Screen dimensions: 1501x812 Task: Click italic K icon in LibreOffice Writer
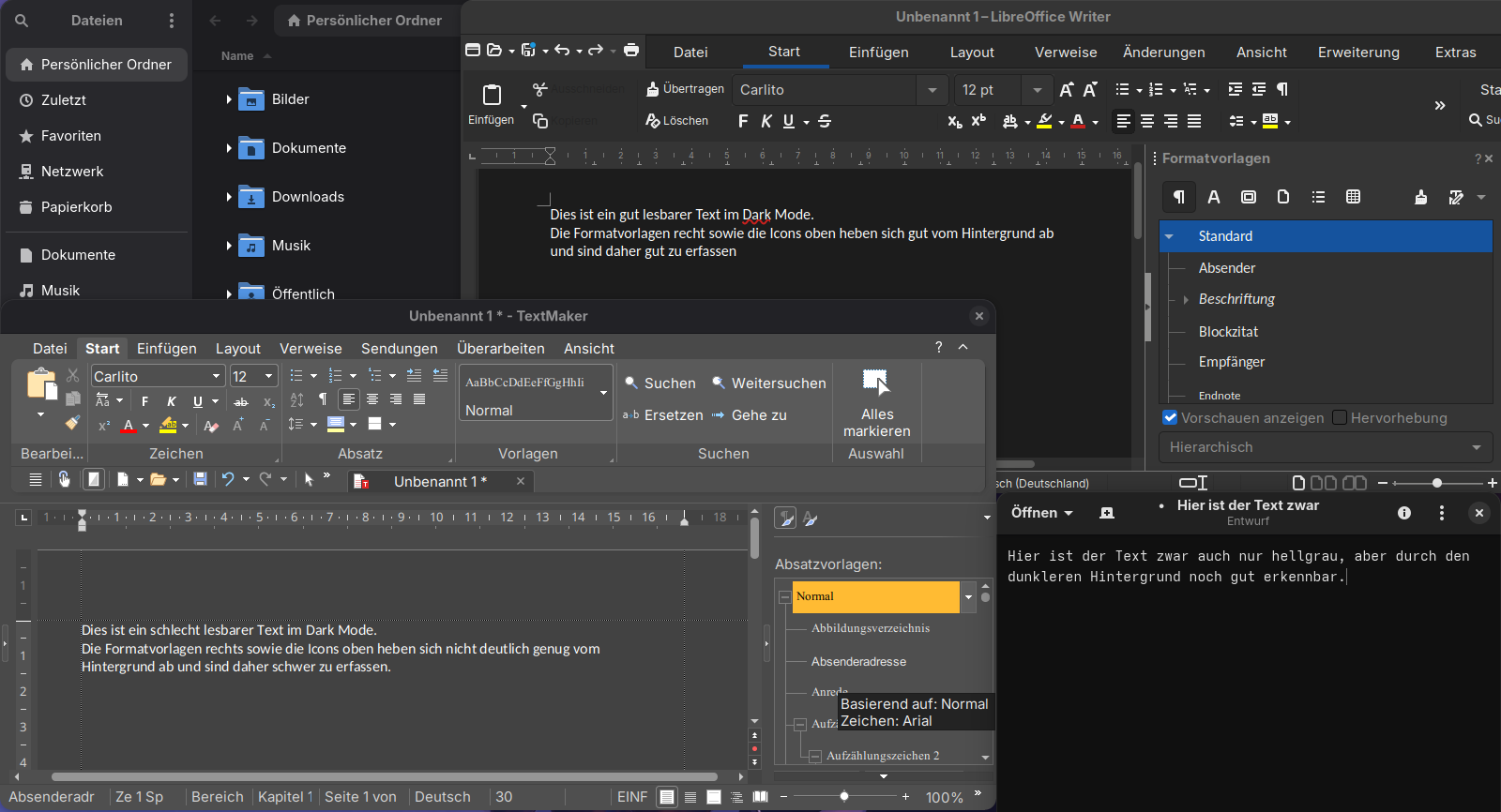[x=766, y=121]
